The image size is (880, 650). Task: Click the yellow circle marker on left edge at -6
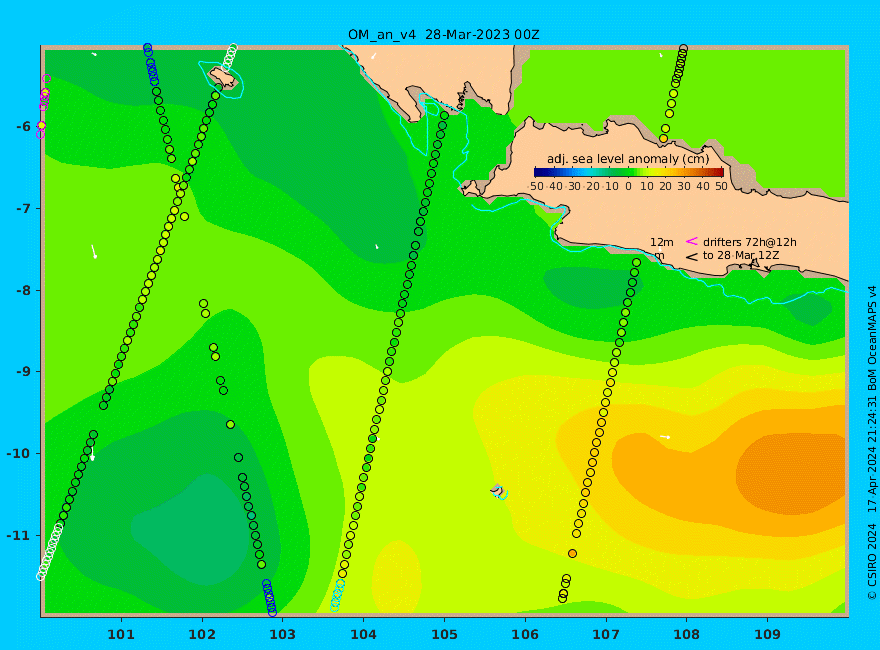[41, 126]
